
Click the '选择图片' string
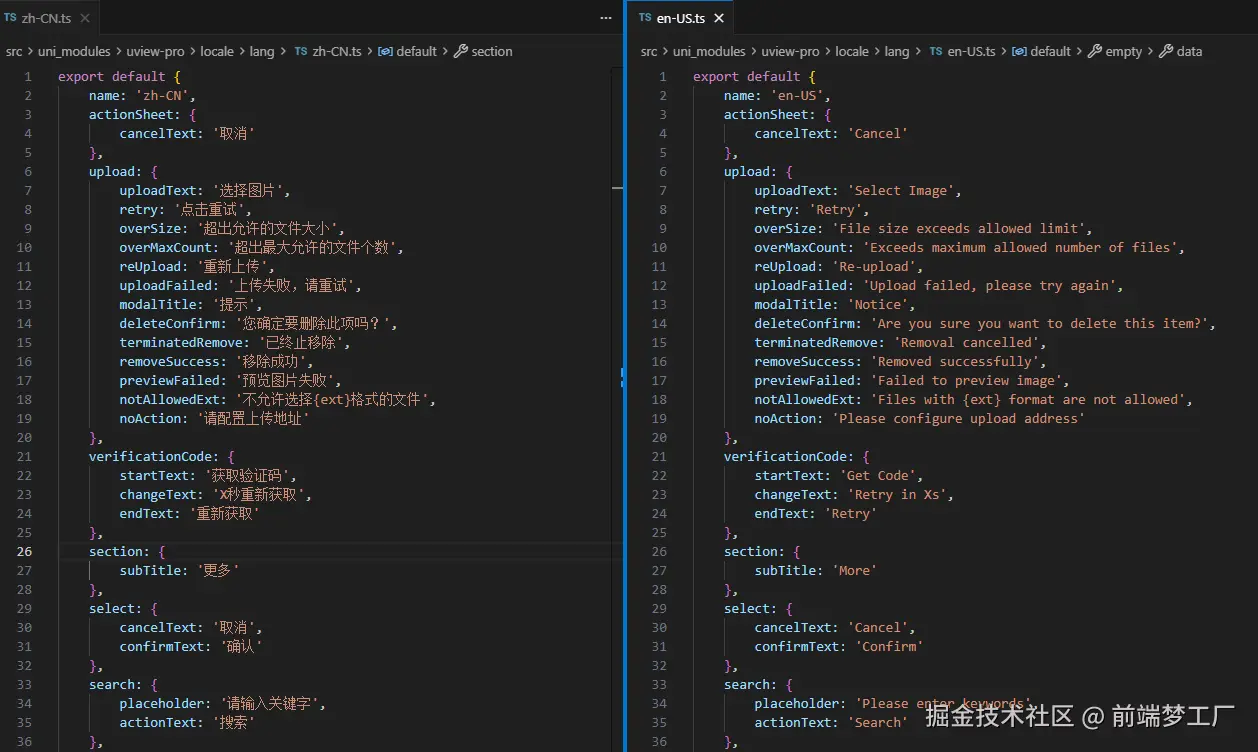[x=248, y=190]
